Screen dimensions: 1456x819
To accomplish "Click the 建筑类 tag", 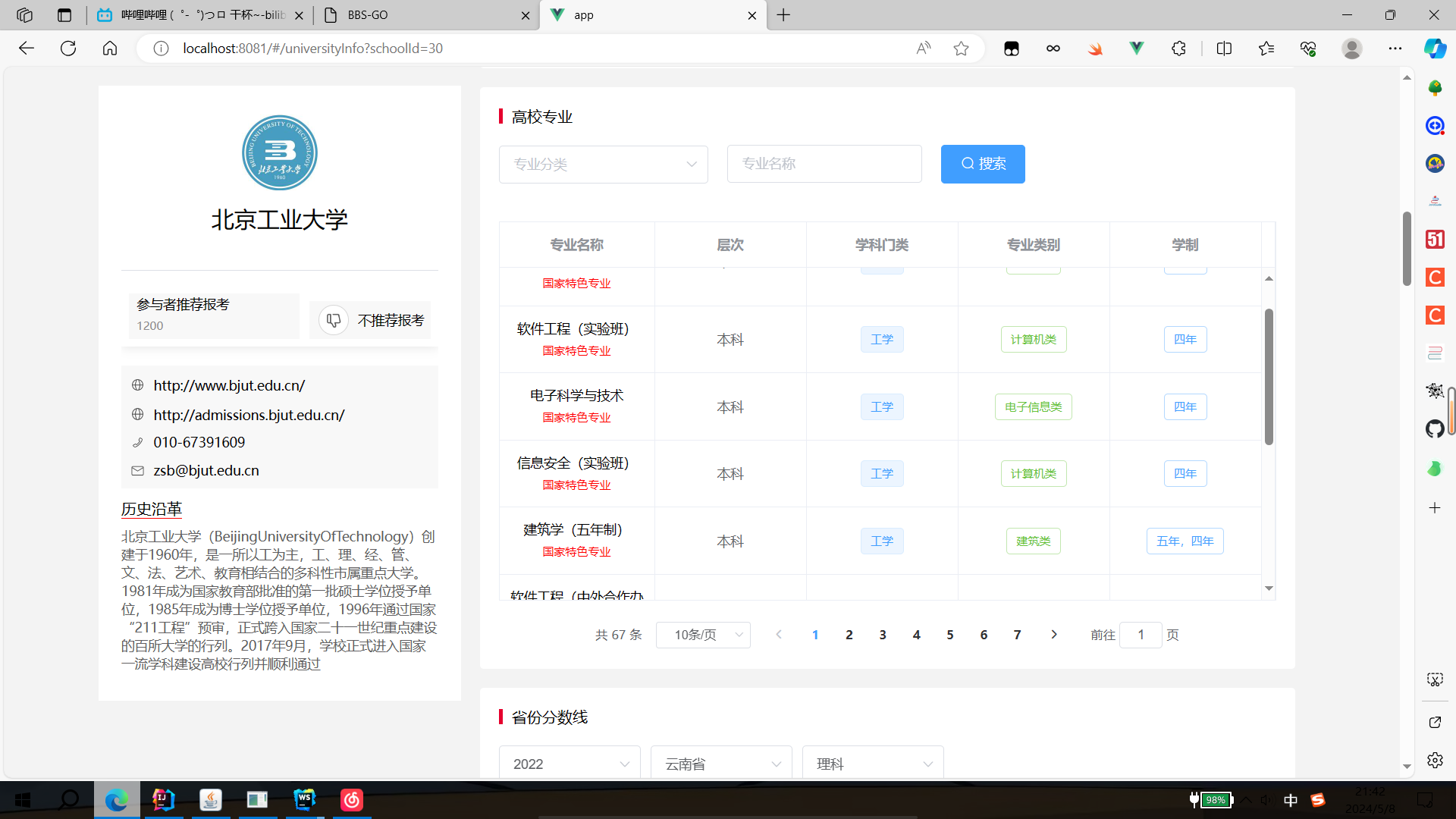I will coord(1034,541).
